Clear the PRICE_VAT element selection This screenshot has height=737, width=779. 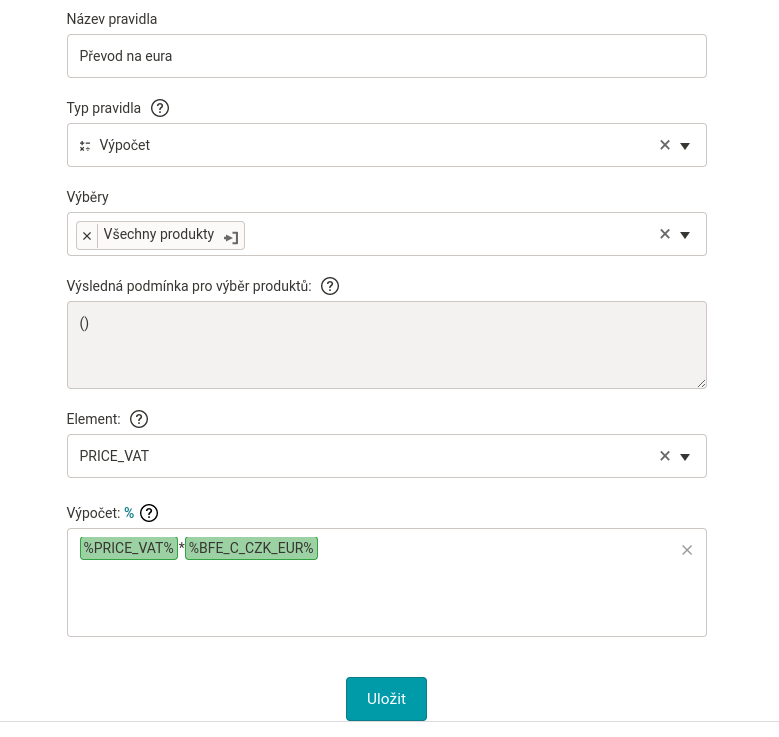point(665,456)
